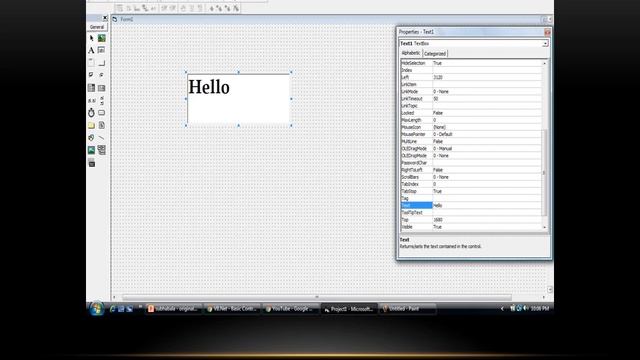Viewport: 640px width, 360px height.
Task: Select the TabStop property row
Action: point(471,191)
